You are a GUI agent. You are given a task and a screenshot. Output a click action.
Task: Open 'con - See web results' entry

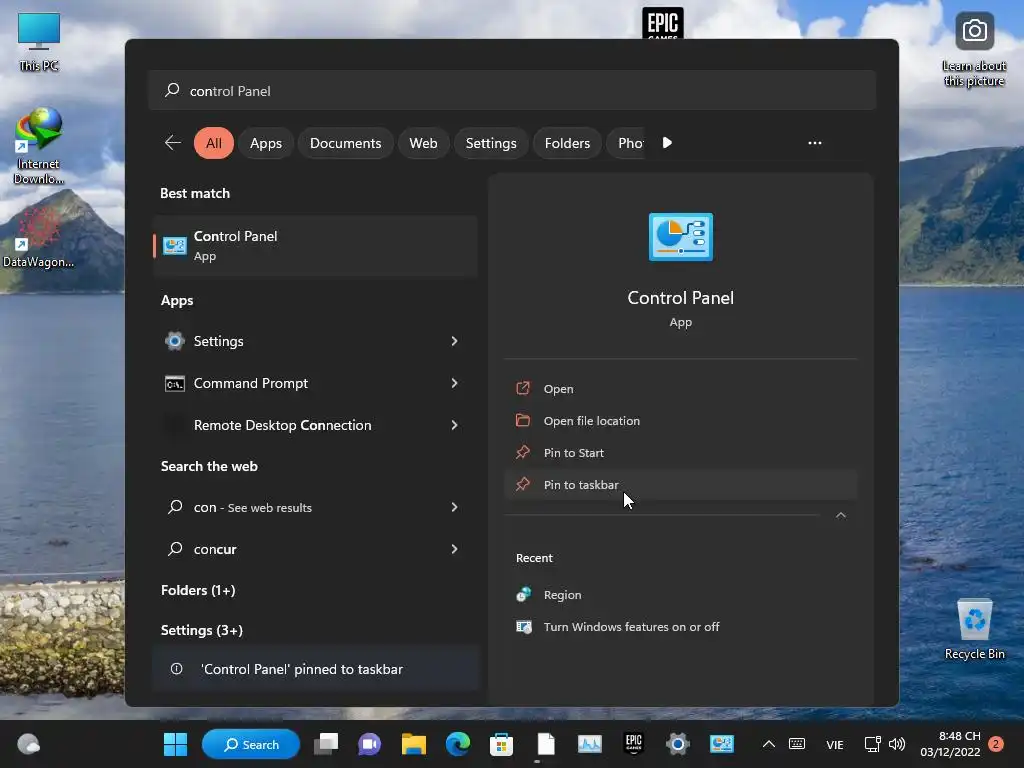(x=297, y=507)
